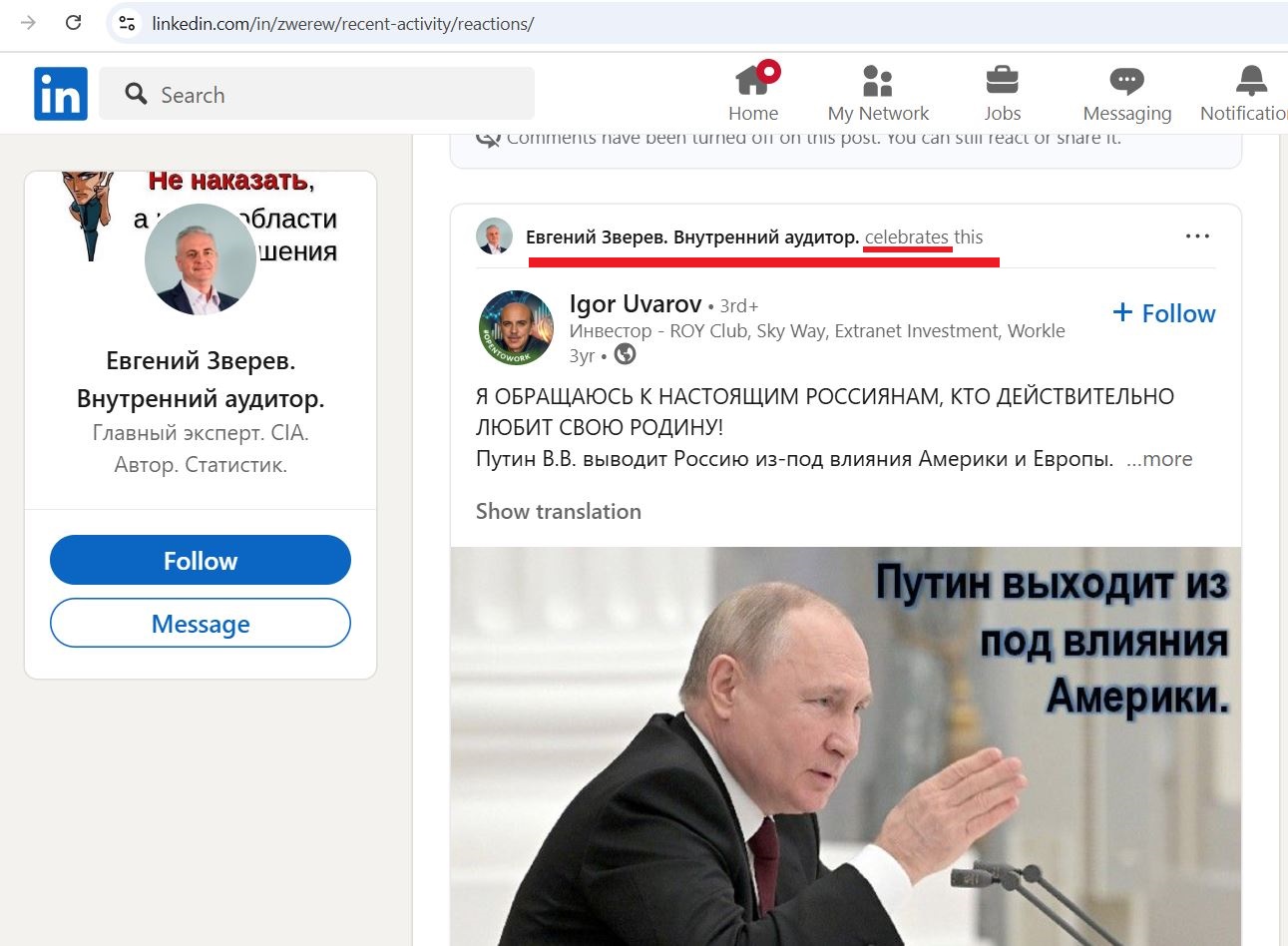Screen dimensions: 1288x946
Task: Open the LinkedIn logo home icon
Action: 61,94
